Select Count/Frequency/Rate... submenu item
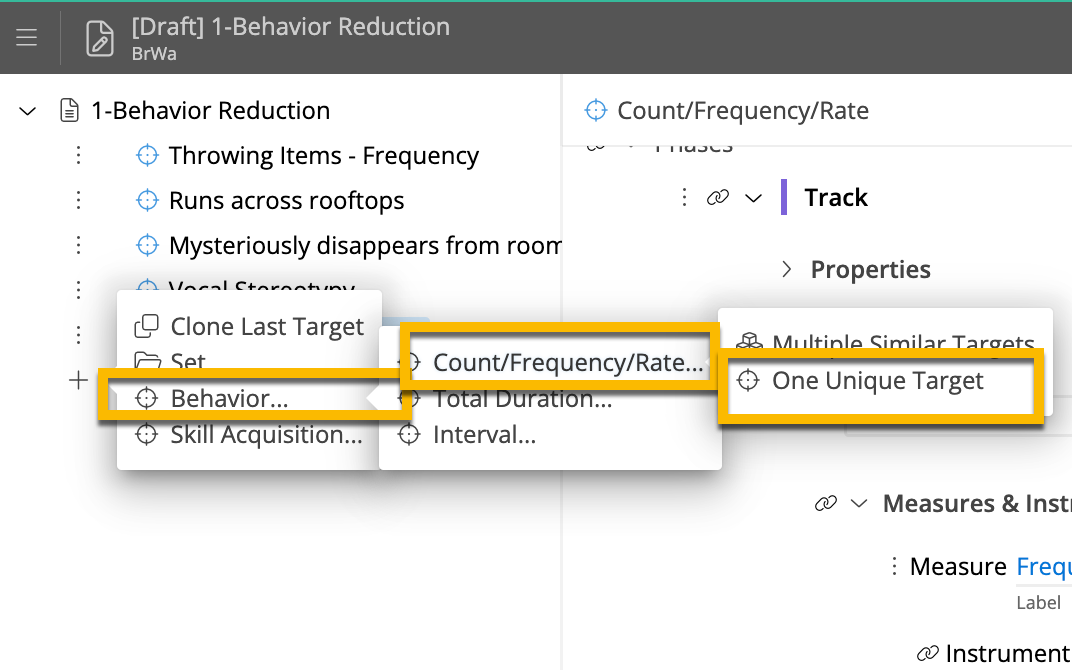The width and height of the screenshot is (1072, 670). coord(566,362)
